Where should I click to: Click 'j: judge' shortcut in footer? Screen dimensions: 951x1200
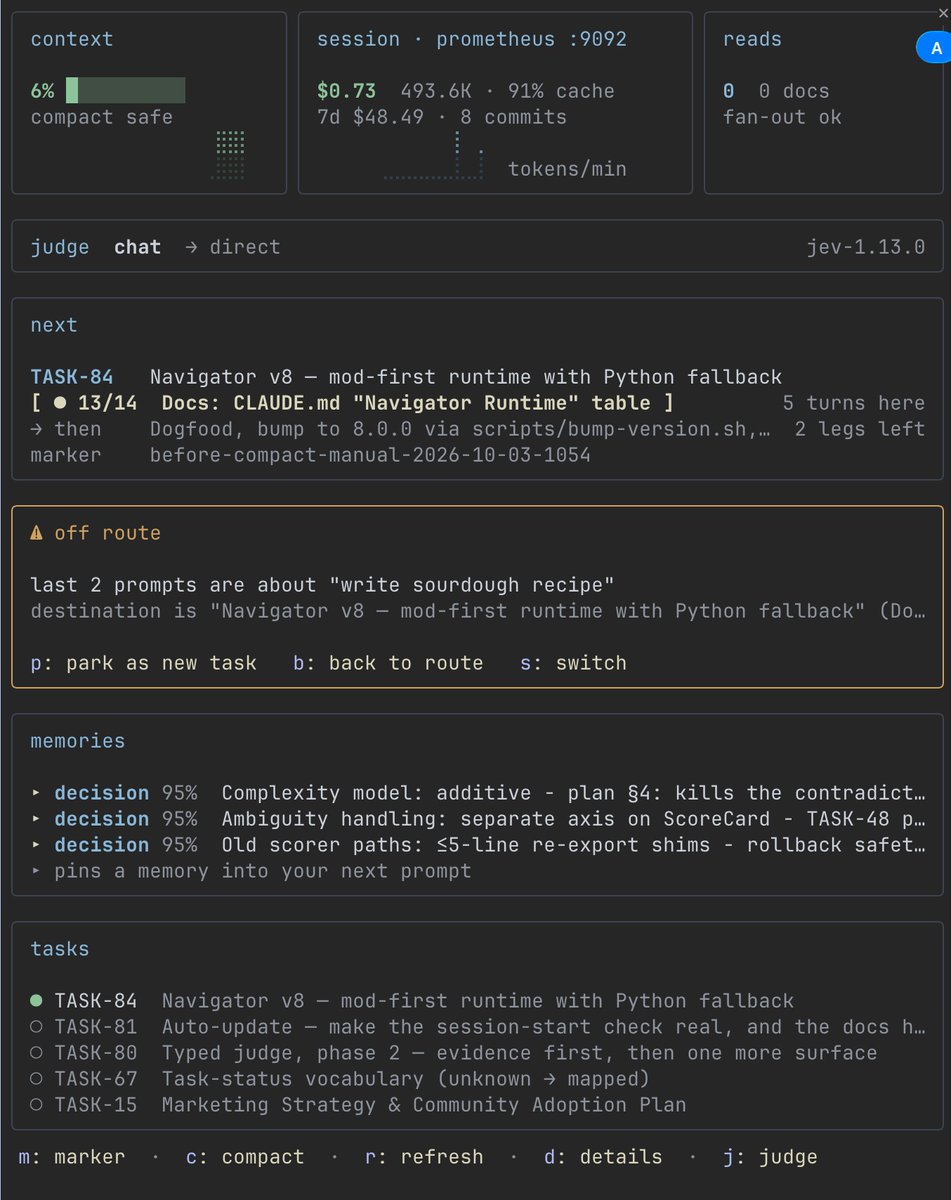tap(770, 1157)
